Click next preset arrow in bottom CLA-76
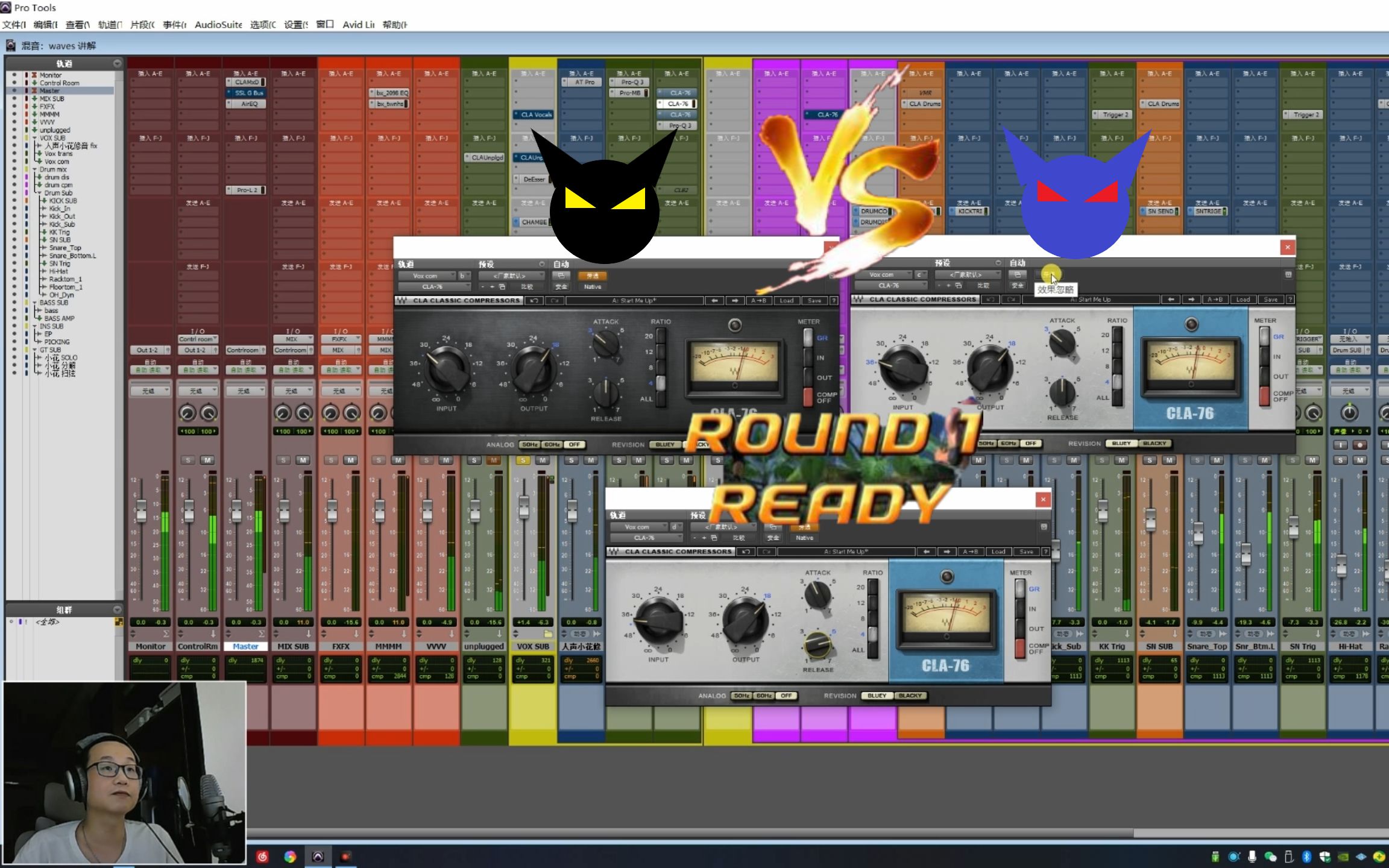The height and width of the screenshot is (868, 1389). pos(946,552)
